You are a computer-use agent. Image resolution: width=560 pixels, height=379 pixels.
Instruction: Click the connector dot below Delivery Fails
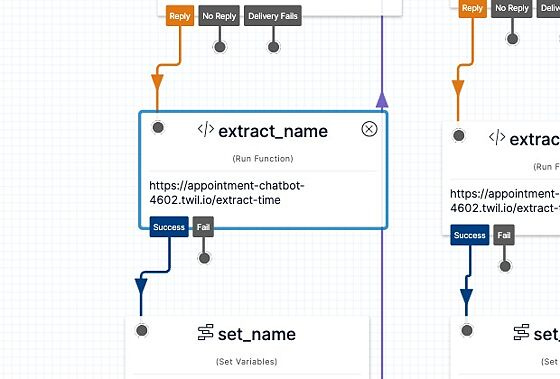pos(274,46)
